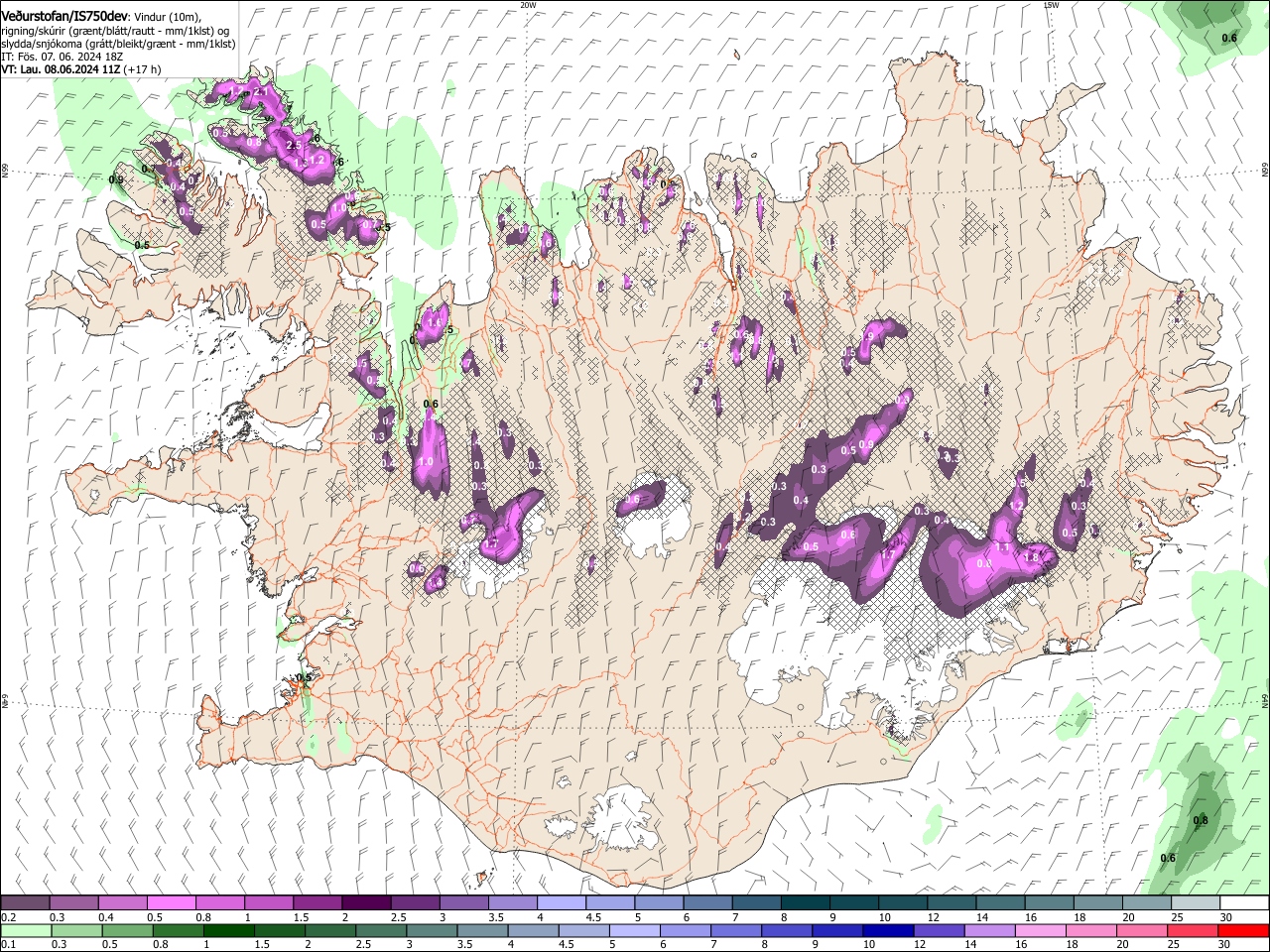Screen dimensions: 1270x952
Task: Click rain scale swatch between 0.1 and 0.3
Action: coord(25,930)
